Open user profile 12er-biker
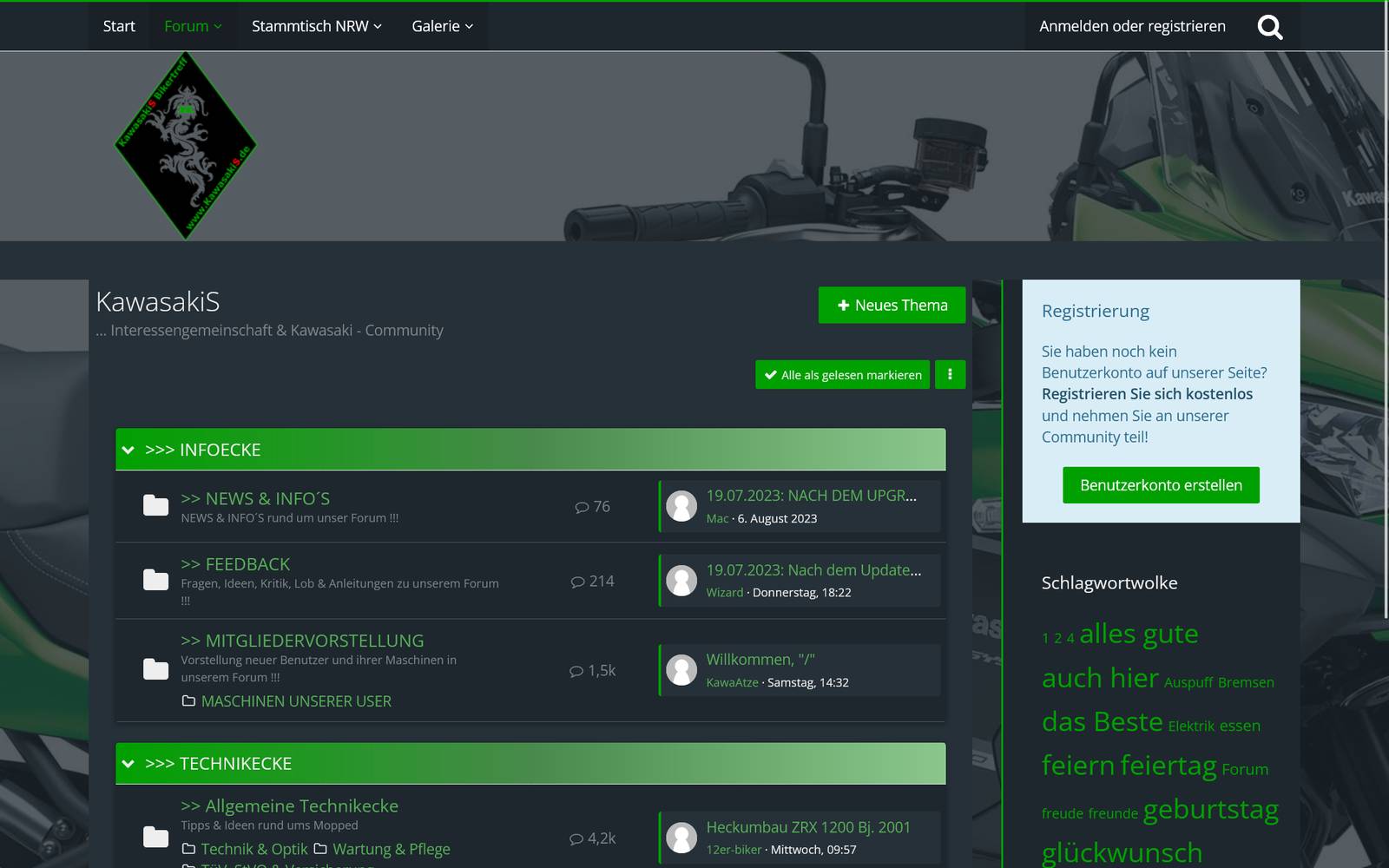1389x868 pixels. [x=734, y=850]
